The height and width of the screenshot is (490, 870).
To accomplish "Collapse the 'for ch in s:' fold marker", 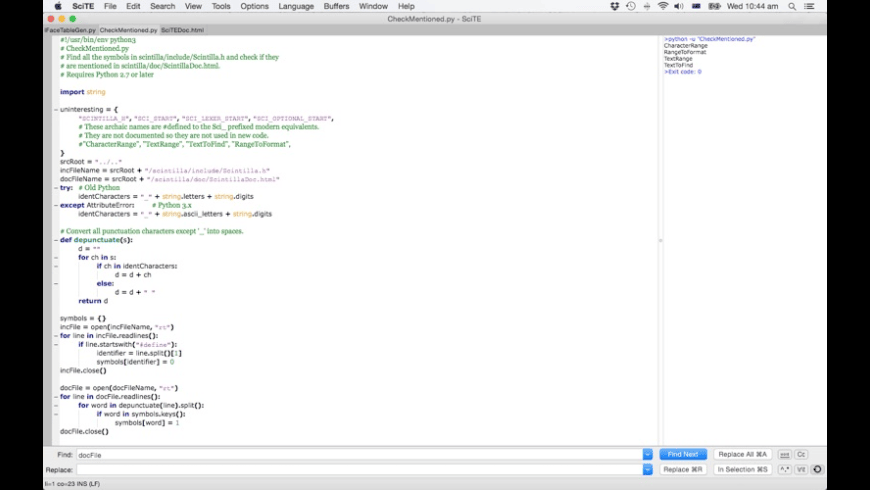I will [x=55, y=257].
